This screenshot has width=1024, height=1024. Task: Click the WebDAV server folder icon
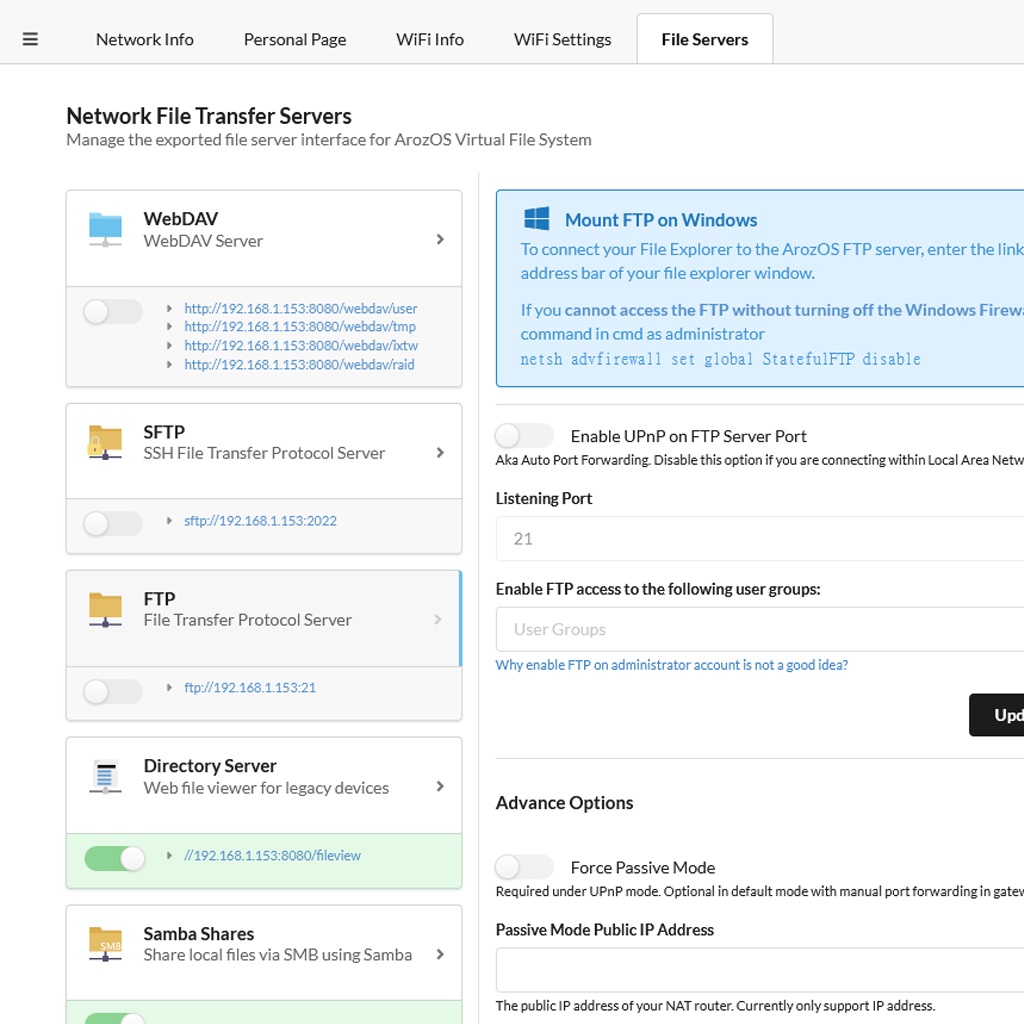pos(105,229)
